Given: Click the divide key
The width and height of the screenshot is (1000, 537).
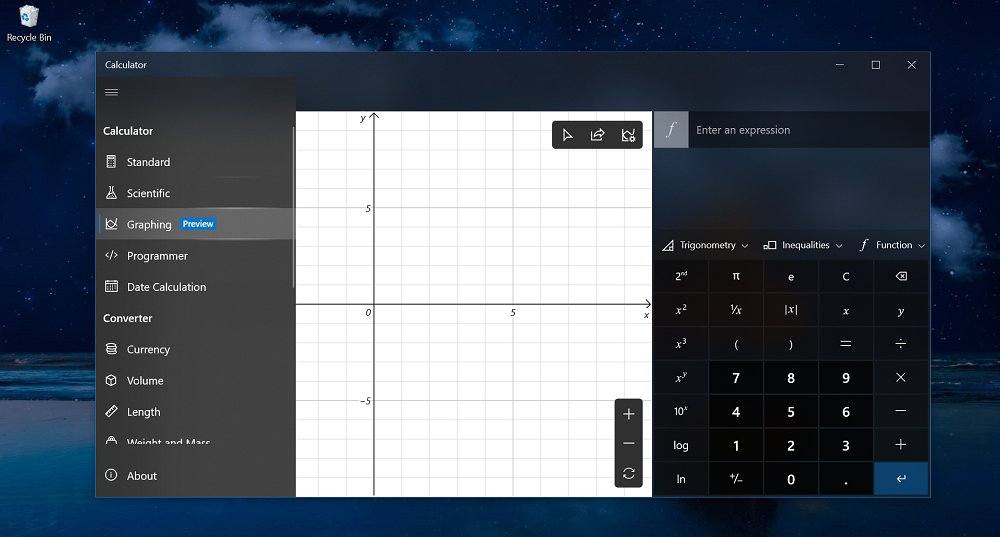Looking at the screenshot, I should (901, 344).
